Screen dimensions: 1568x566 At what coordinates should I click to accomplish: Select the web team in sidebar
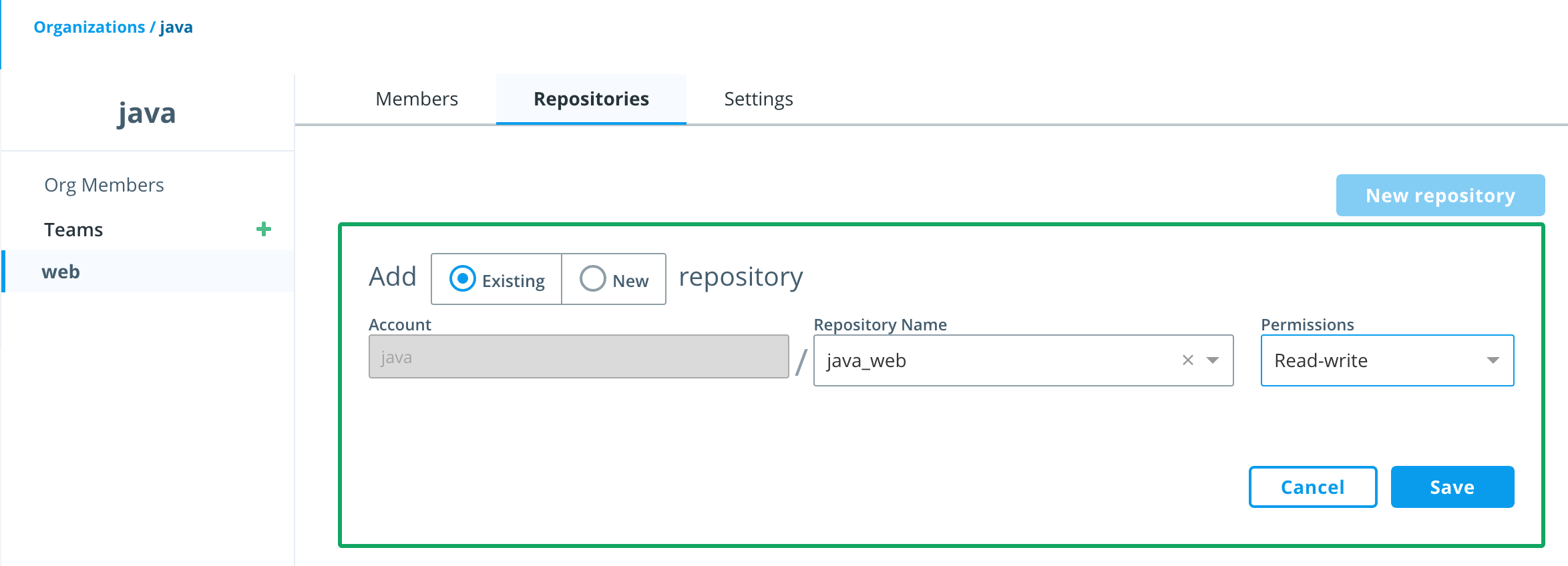[x=148, y=272]
